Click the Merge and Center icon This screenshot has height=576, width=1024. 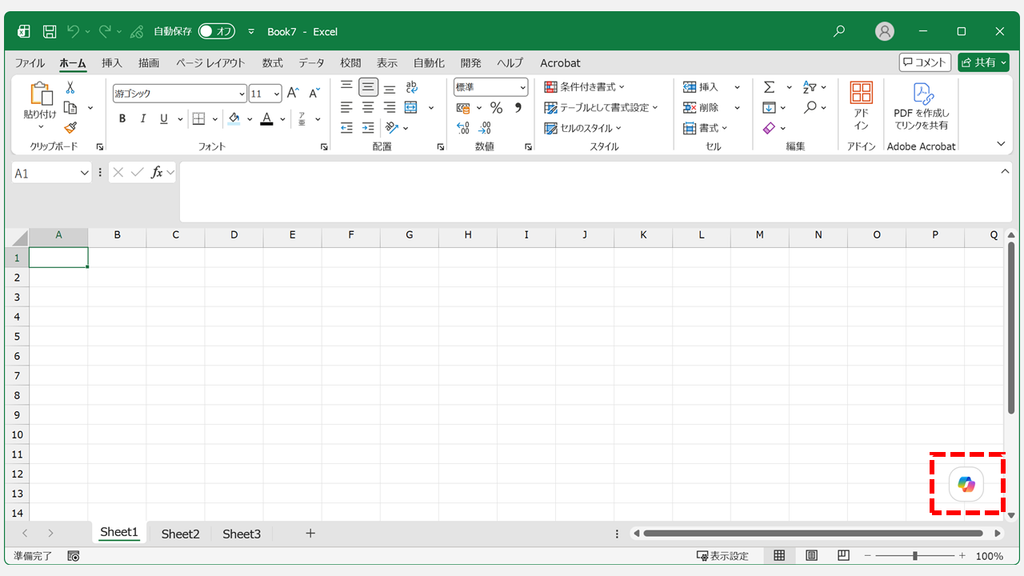coord(411,108)
